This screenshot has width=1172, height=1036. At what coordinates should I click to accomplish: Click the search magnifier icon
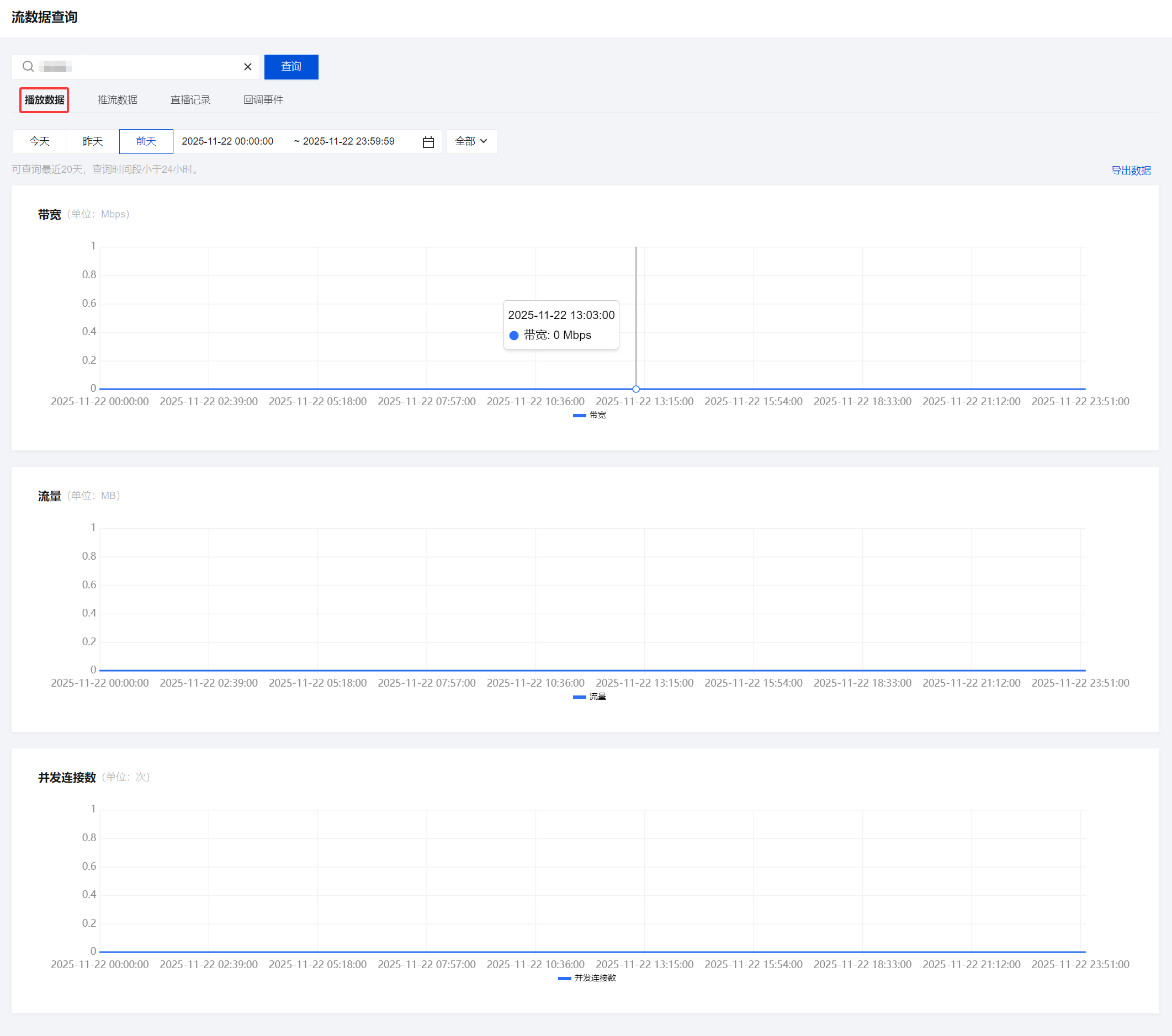[x=28, y=66]
